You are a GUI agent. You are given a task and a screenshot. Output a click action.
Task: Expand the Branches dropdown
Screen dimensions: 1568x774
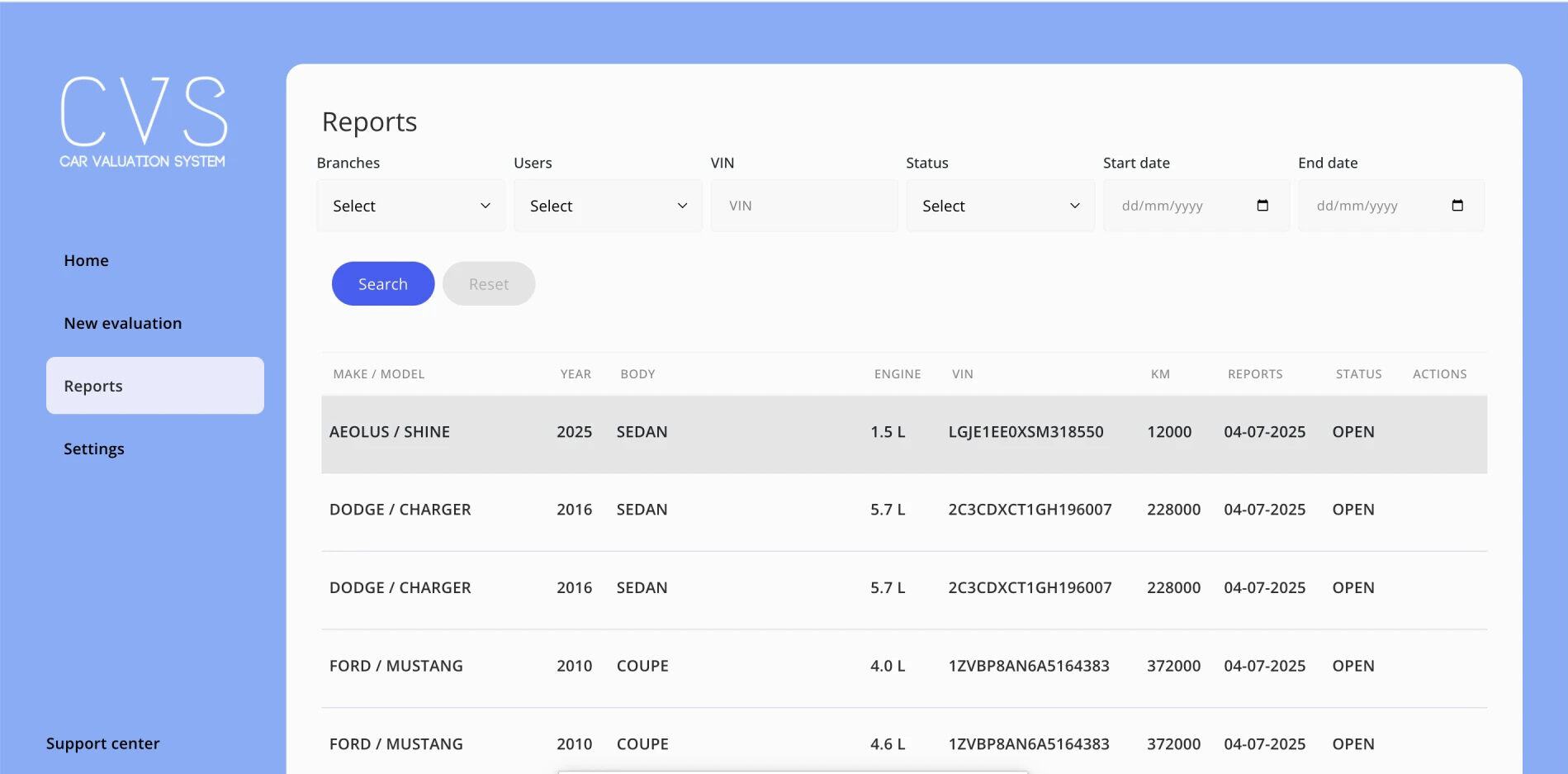pos(410,206)
